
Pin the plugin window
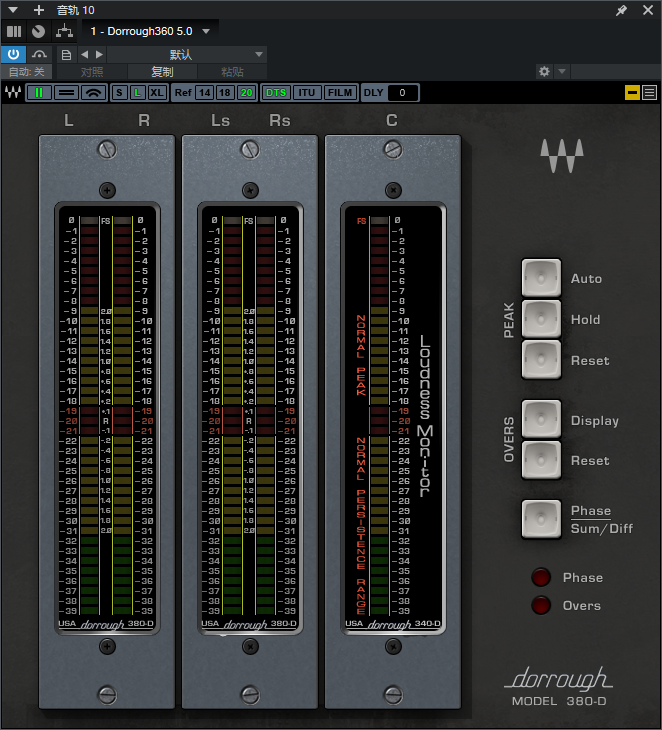coord(621,10)
